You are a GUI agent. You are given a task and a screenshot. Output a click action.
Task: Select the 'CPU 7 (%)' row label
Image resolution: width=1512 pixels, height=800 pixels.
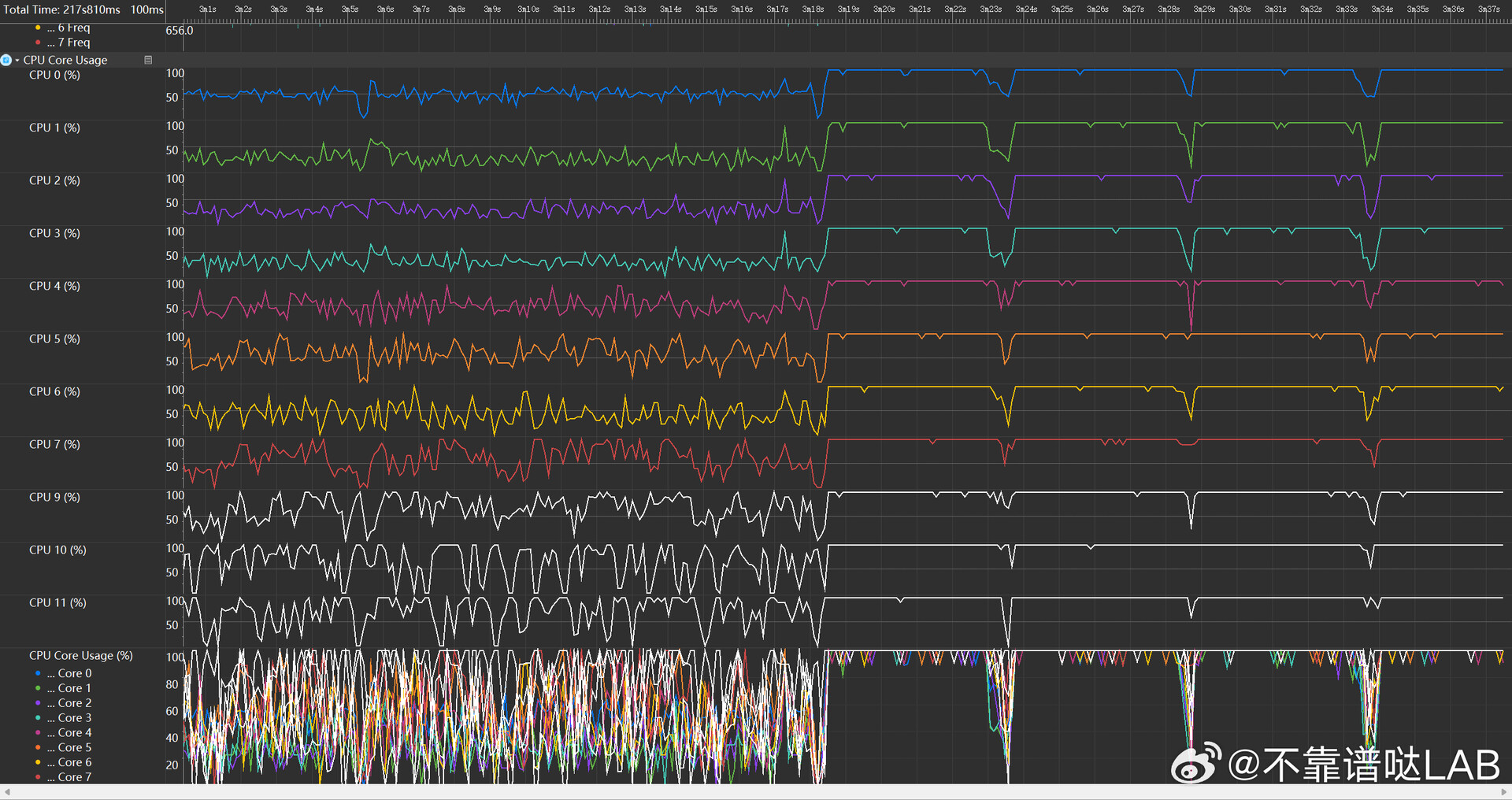pyautogui.click(x=54, y=444)
